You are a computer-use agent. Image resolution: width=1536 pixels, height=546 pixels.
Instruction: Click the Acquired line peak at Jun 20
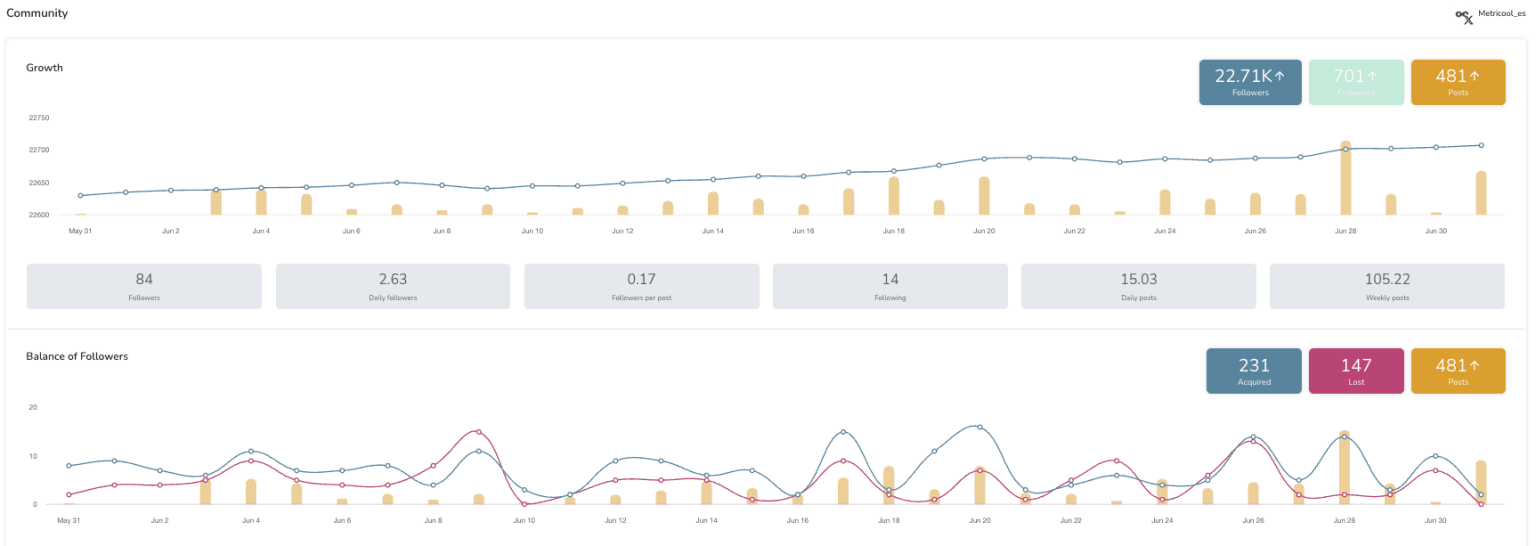(x=979, y=427)
